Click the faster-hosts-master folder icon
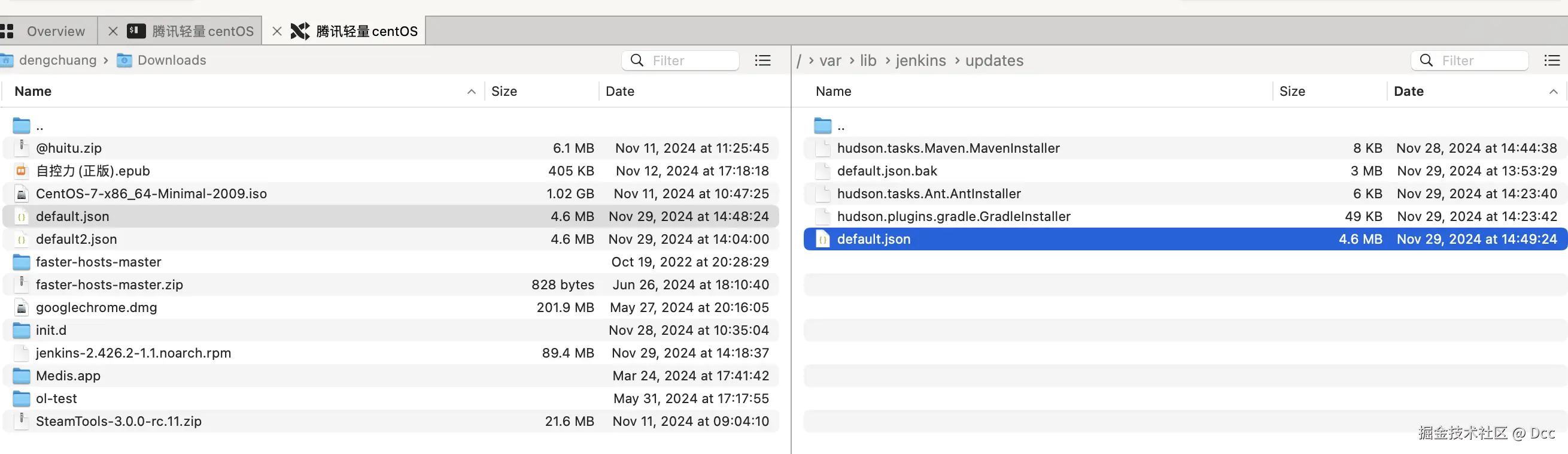The image size is (1568, 454). pos(22,262)
